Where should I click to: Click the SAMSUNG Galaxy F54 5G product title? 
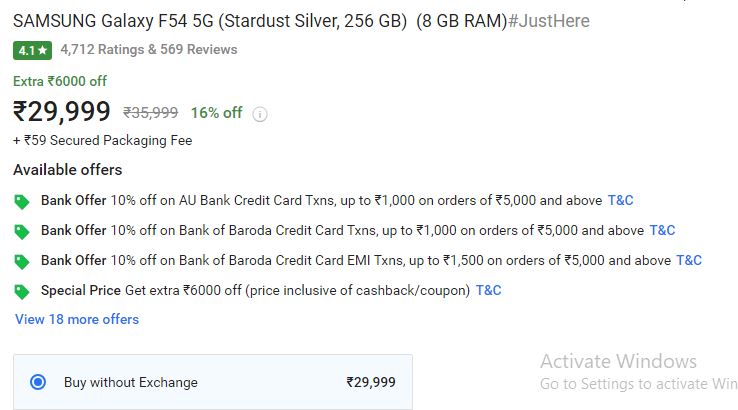[x=260, y=21]
